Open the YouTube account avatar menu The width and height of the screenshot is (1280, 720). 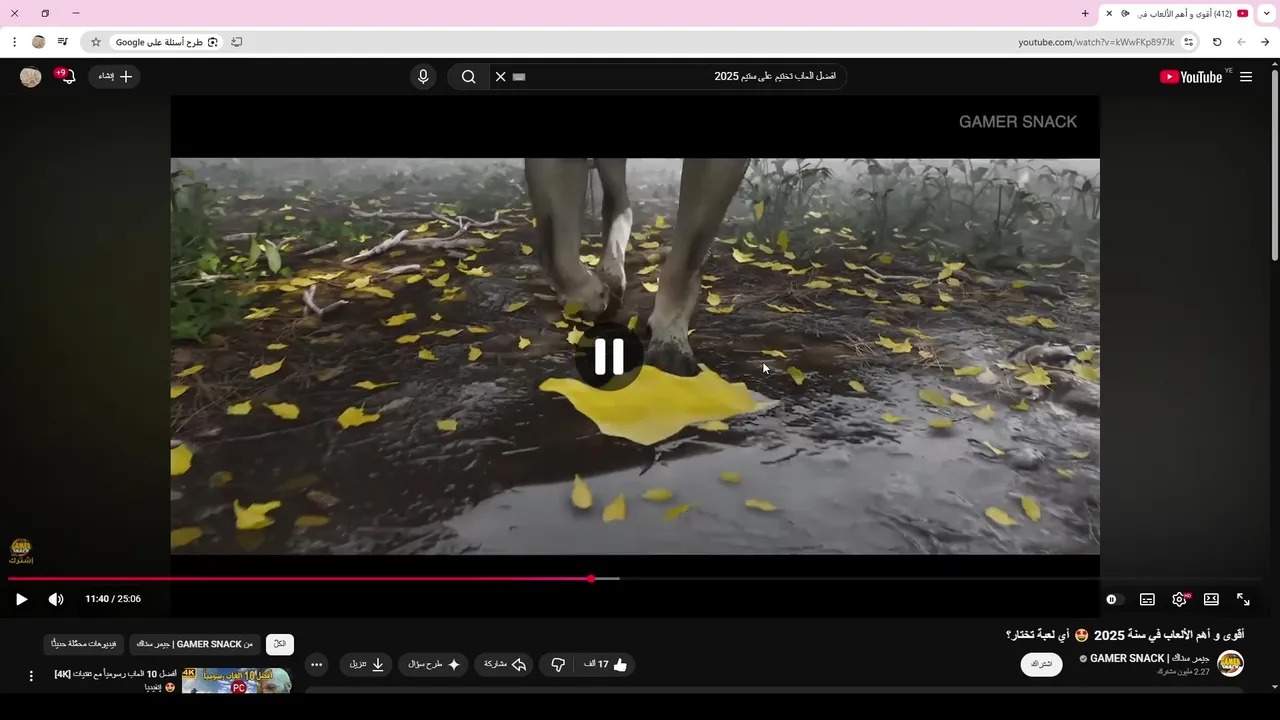pos(31,77)
